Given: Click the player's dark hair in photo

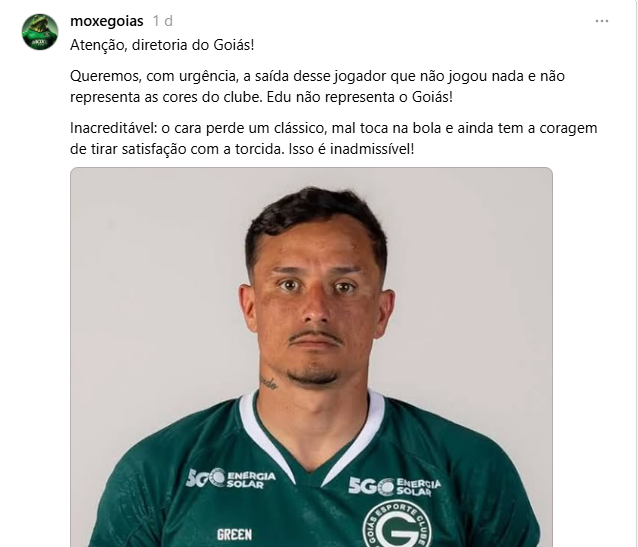Looking at the screenshot, I should 316,214.
